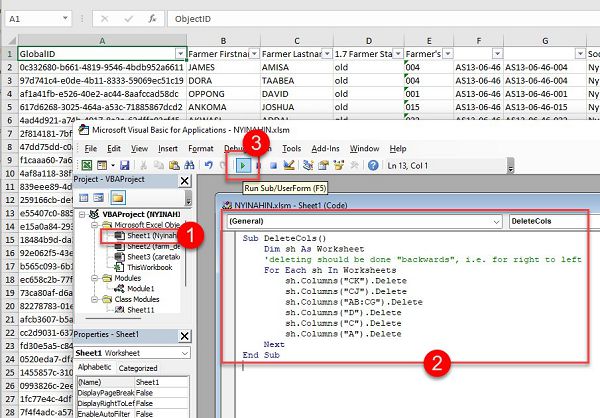
Task: Click the Insert UserForm toolbar icon
Action: click(102, 165)
